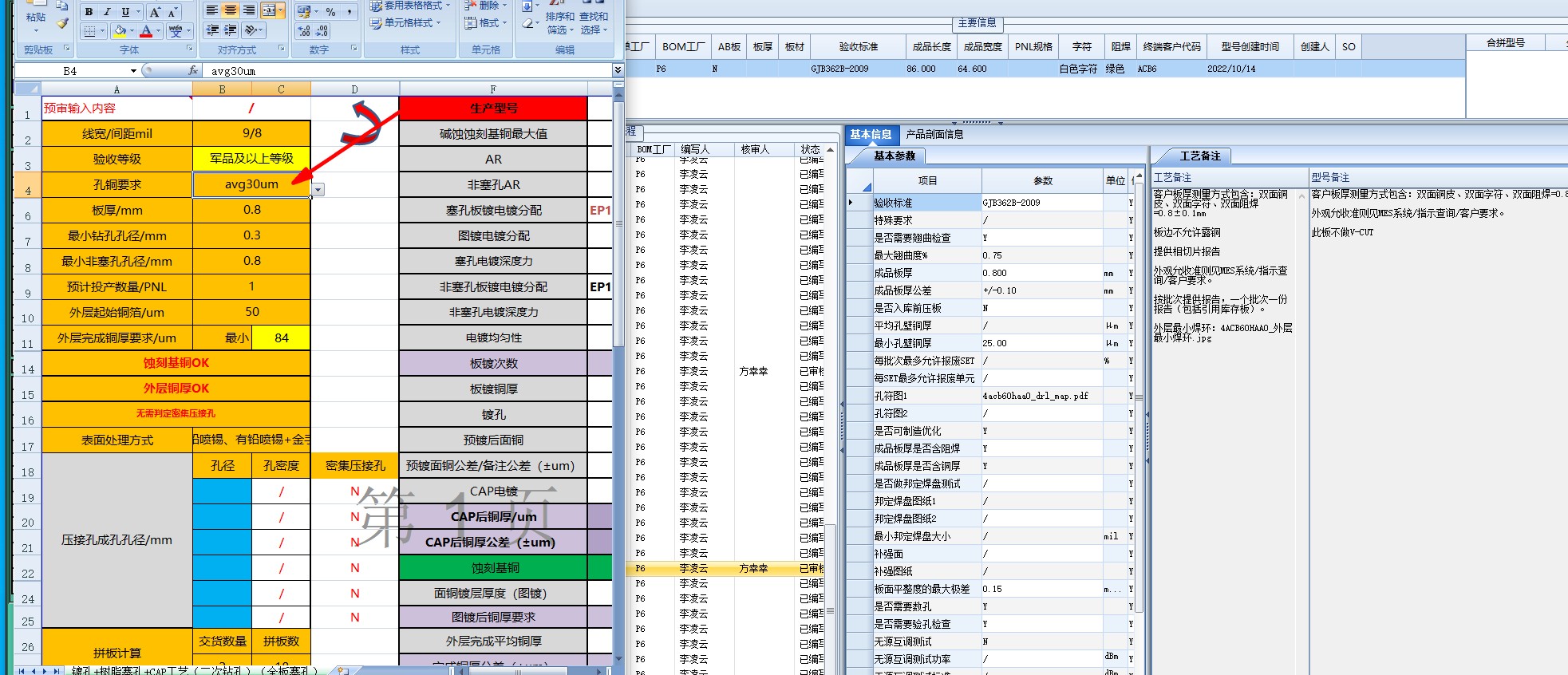Go to the last sheet tab arrow
Image resolution: width=1568 pixels, height=675 pixels.
(56, 670)
